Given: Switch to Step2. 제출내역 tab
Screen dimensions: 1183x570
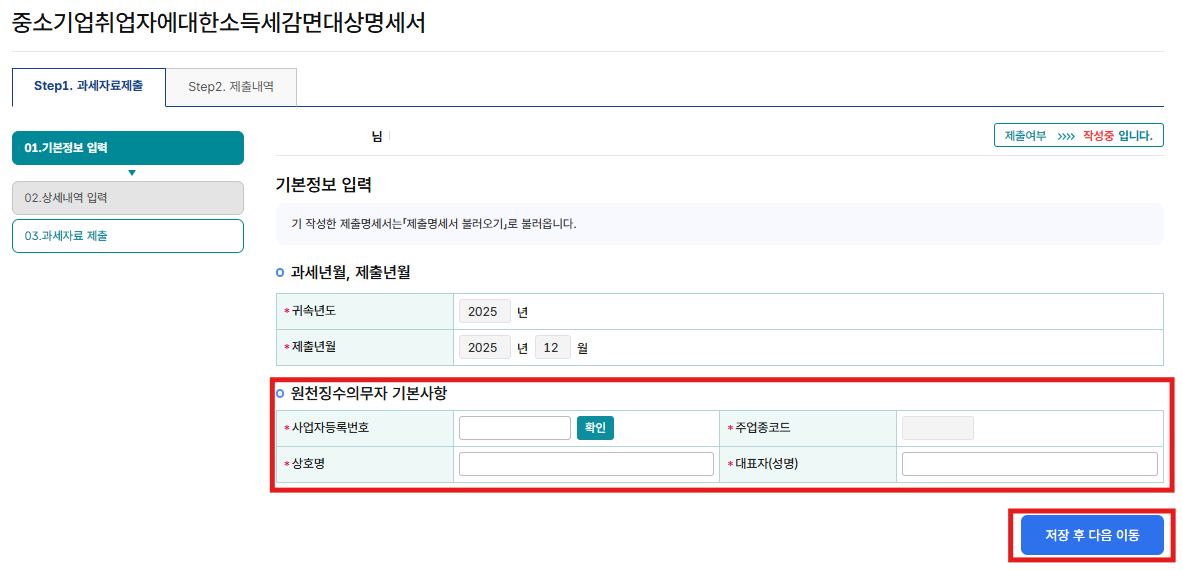Looking at the screenshot, I should coord(230,87).
